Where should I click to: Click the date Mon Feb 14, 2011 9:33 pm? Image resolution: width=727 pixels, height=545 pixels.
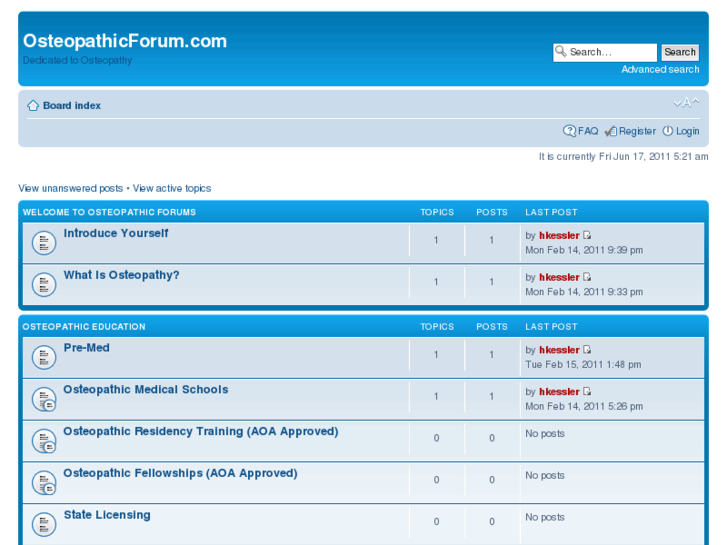[x=584, y=292]
